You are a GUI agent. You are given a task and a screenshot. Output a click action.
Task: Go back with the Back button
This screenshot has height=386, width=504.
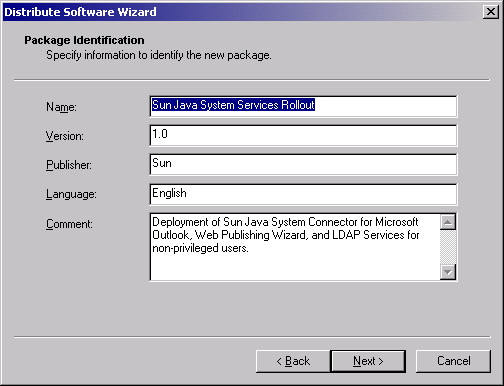(x=293, y=361)
